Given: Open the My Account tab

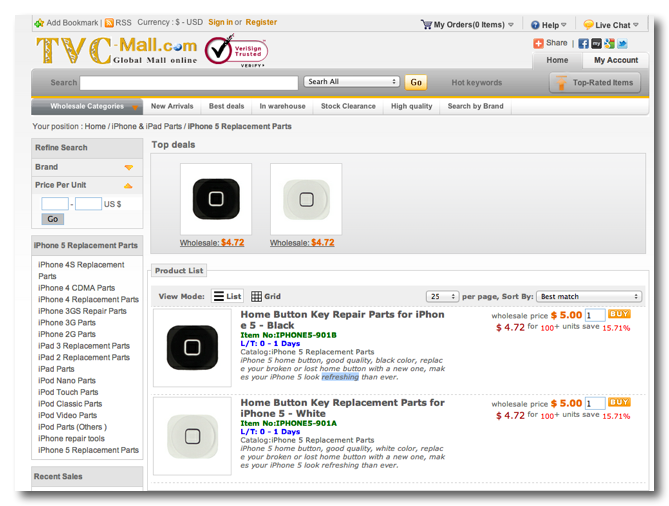Looking at the screenshot, I should pos(616,60).
